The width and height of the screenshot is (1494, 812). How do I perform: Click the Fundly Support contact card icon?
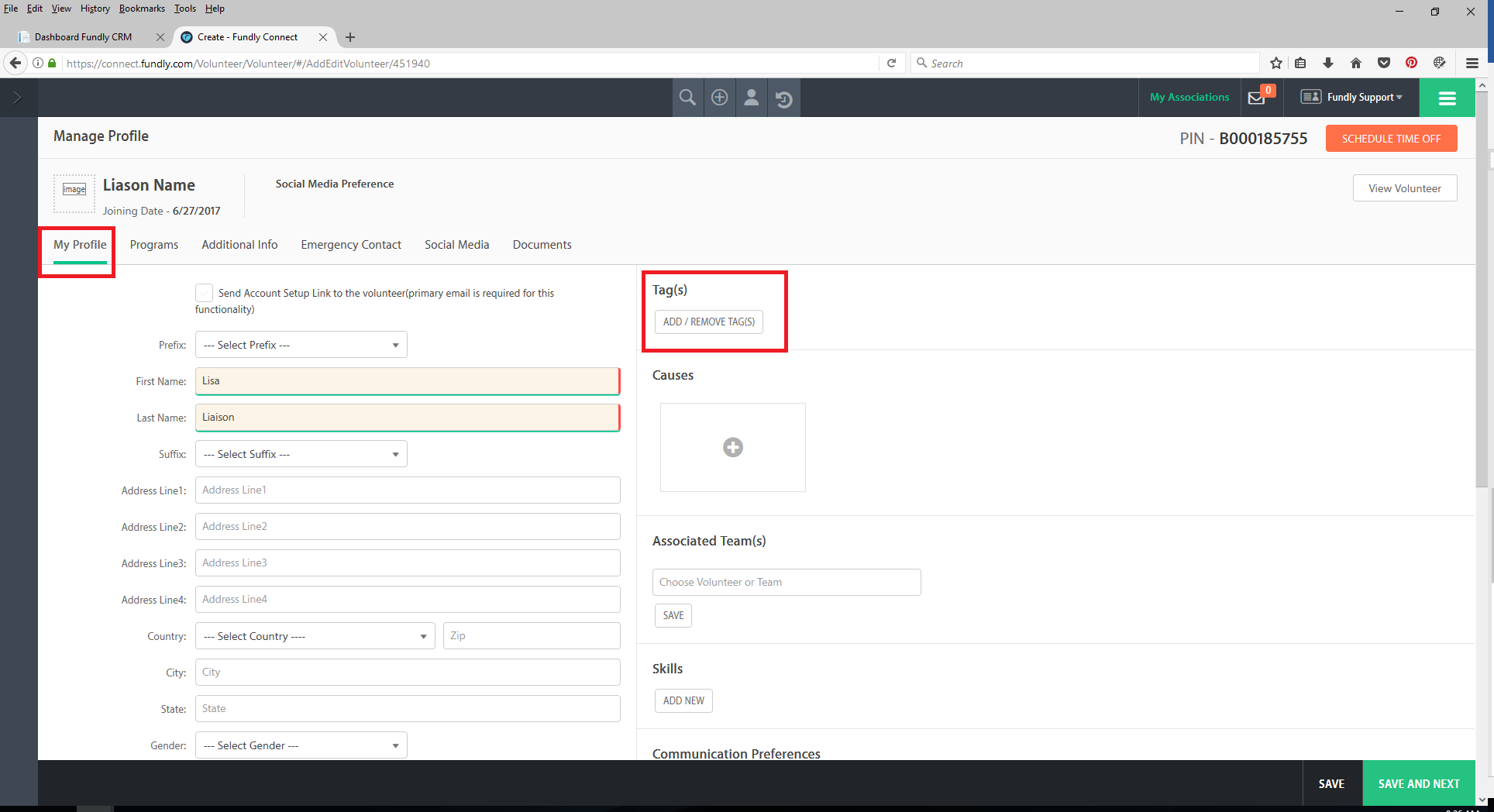[x=1311, y=97]
